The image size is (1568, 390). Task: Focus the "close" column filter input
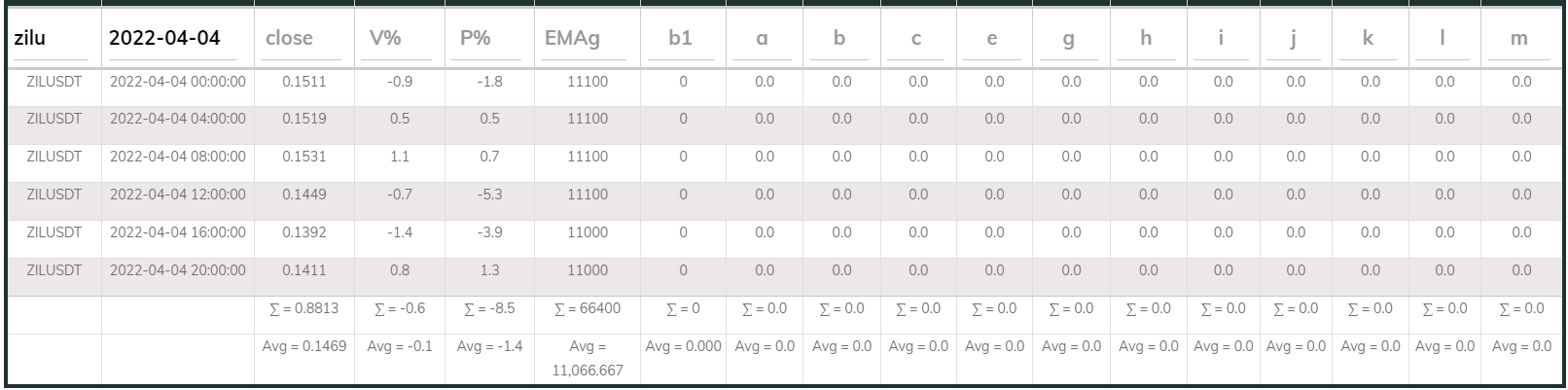[303, 39]
